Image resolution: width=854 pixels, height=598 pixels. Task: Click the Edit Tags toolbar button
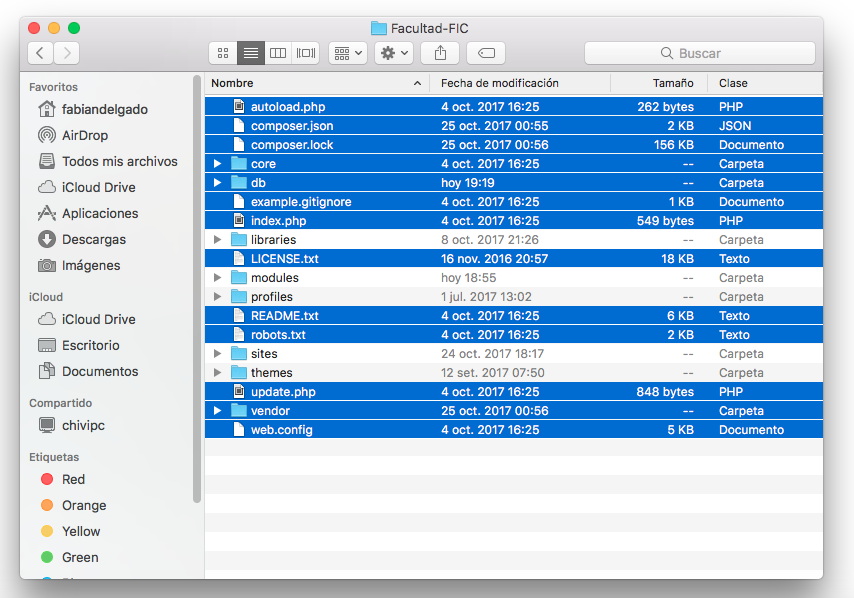tap(486, 53)
